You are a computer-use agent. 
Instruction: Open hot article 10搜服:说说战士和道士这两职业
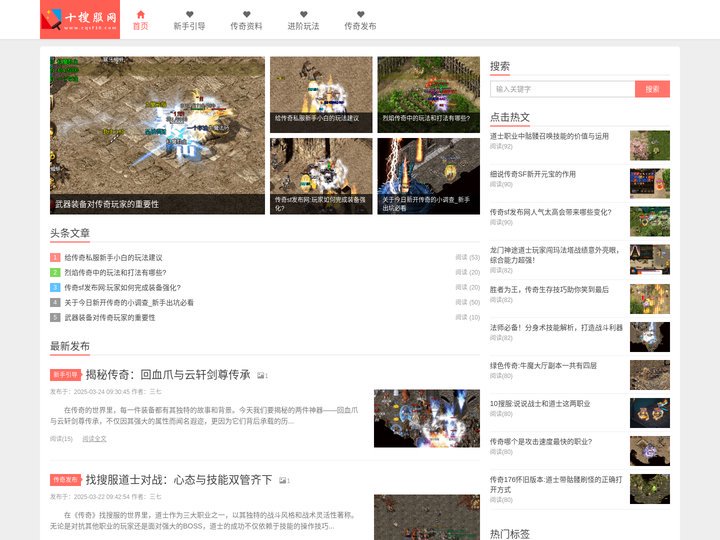[540, 404]
